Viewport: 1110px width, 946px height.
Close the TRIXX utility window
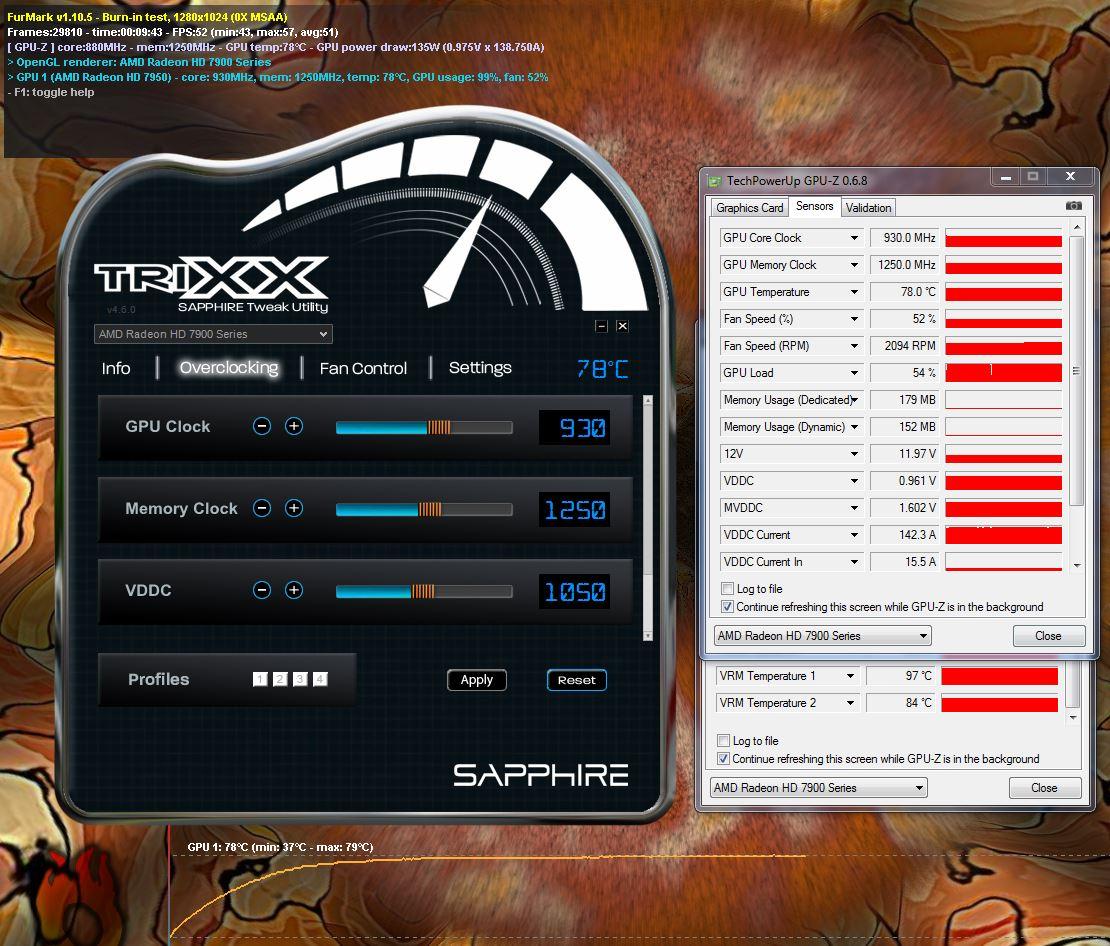click(622, 326)
